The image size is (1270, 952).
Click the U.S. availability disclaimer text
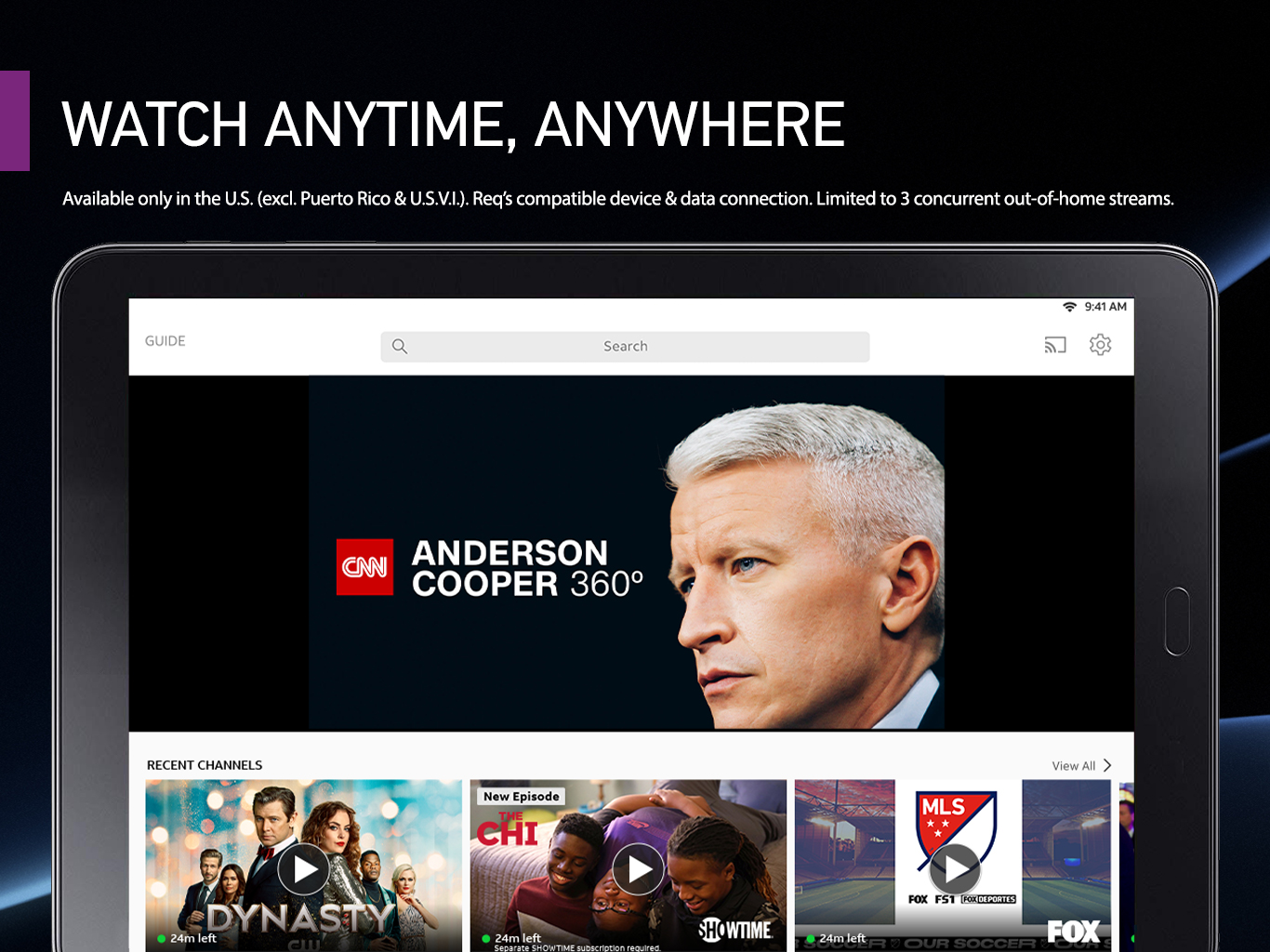pyautogui.click(x=618, y=199)
